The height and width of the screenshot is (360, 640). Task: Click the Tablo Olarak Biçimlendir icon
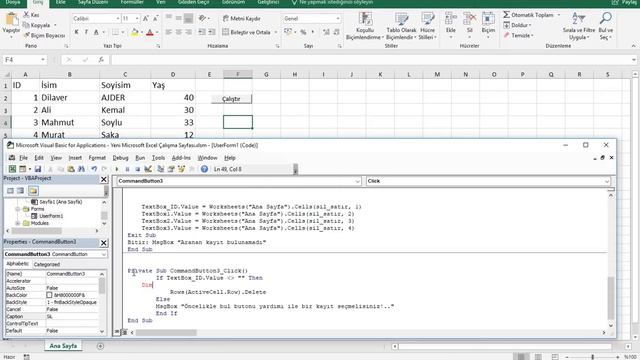[x=401, y=20]
